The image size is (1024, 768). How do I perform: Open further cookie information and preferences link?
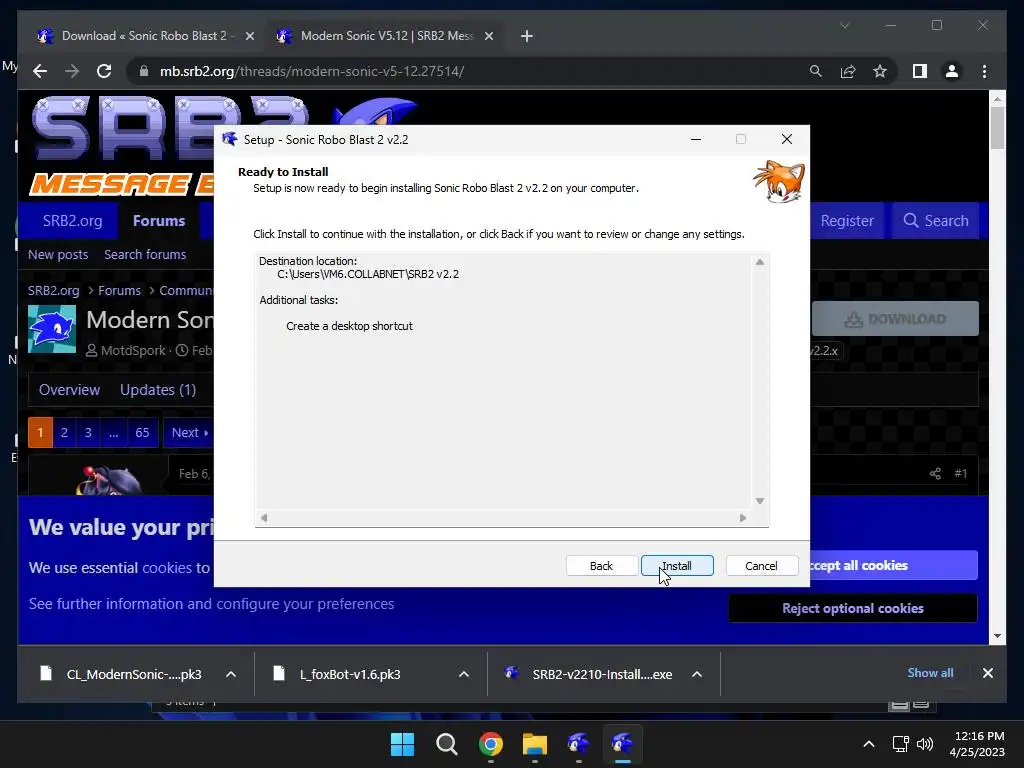pos(212,604)
